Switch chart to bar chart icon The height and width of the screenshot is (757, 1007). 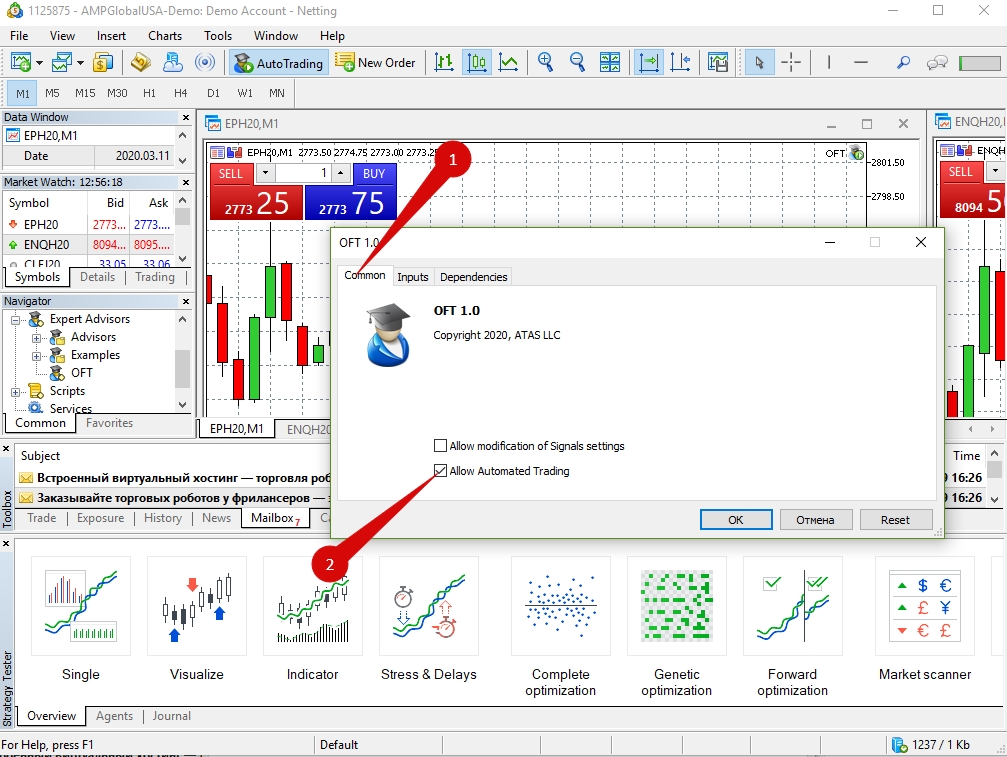click(x=444, y=63)
